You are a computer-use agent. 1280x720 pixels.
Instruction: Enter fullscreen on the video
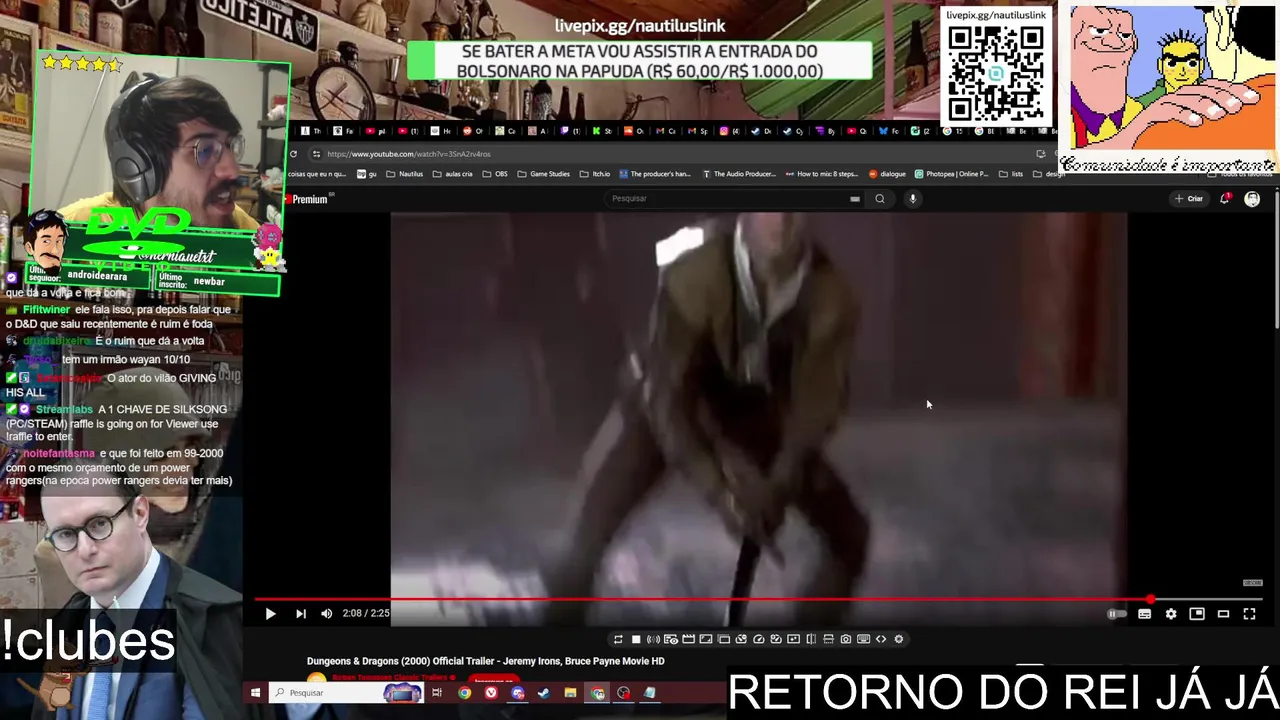pyautogui.click(x=1249, y=614)
